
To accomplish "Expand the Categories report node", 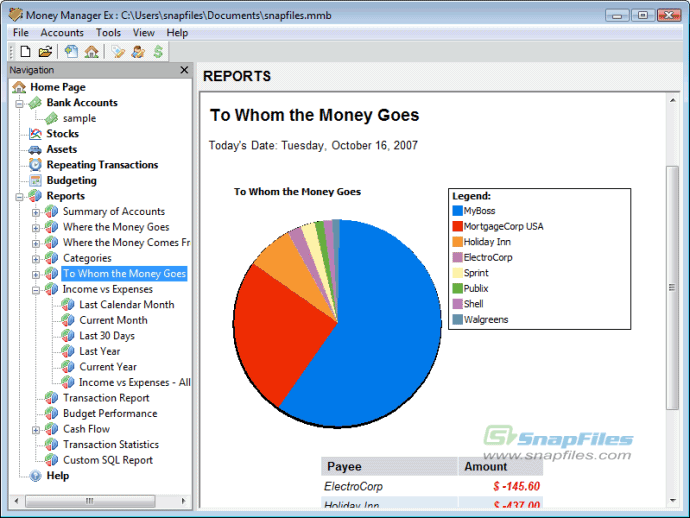I will point(36,259).
